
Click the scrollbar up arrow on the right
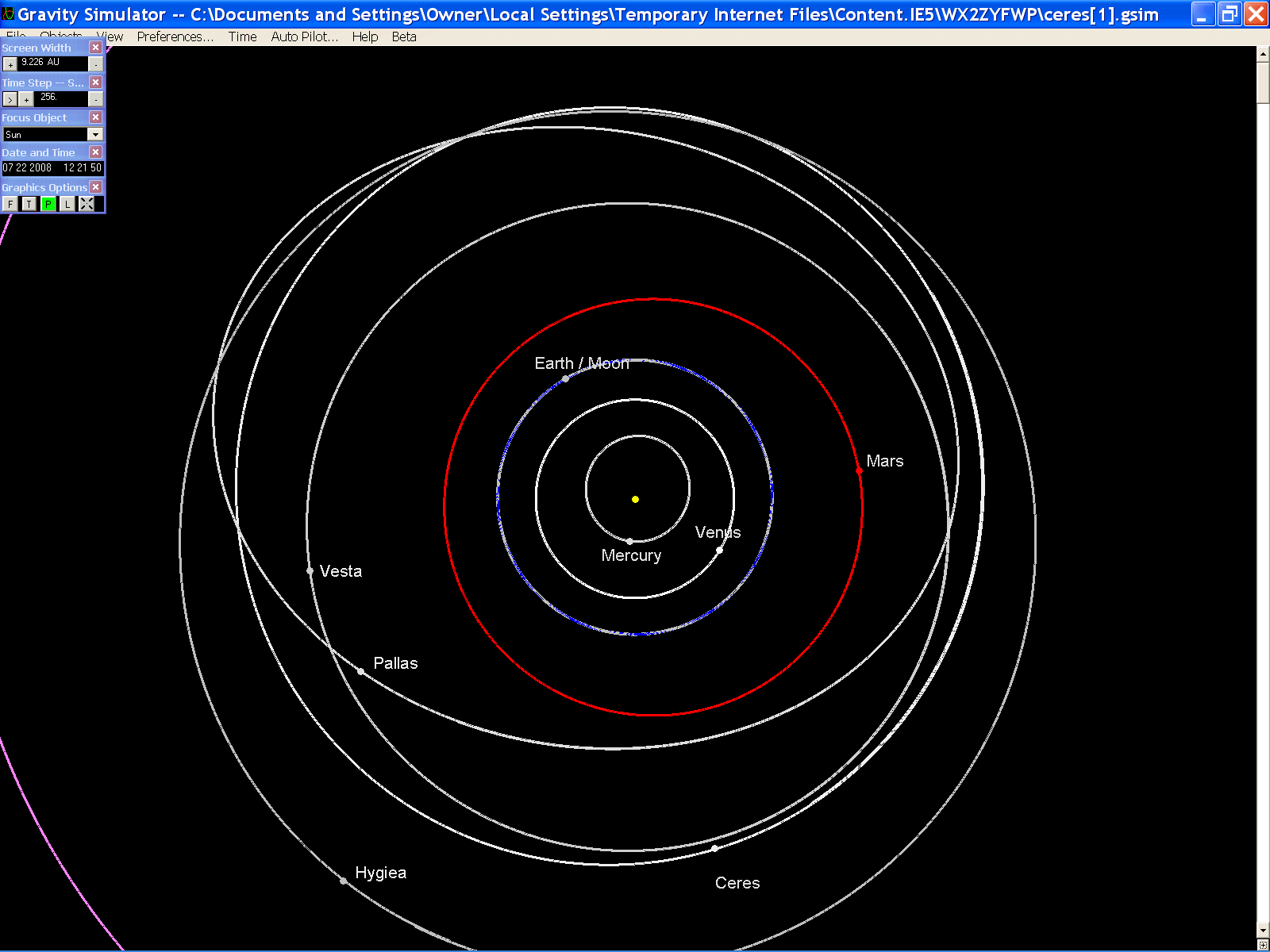[1261, 53]
